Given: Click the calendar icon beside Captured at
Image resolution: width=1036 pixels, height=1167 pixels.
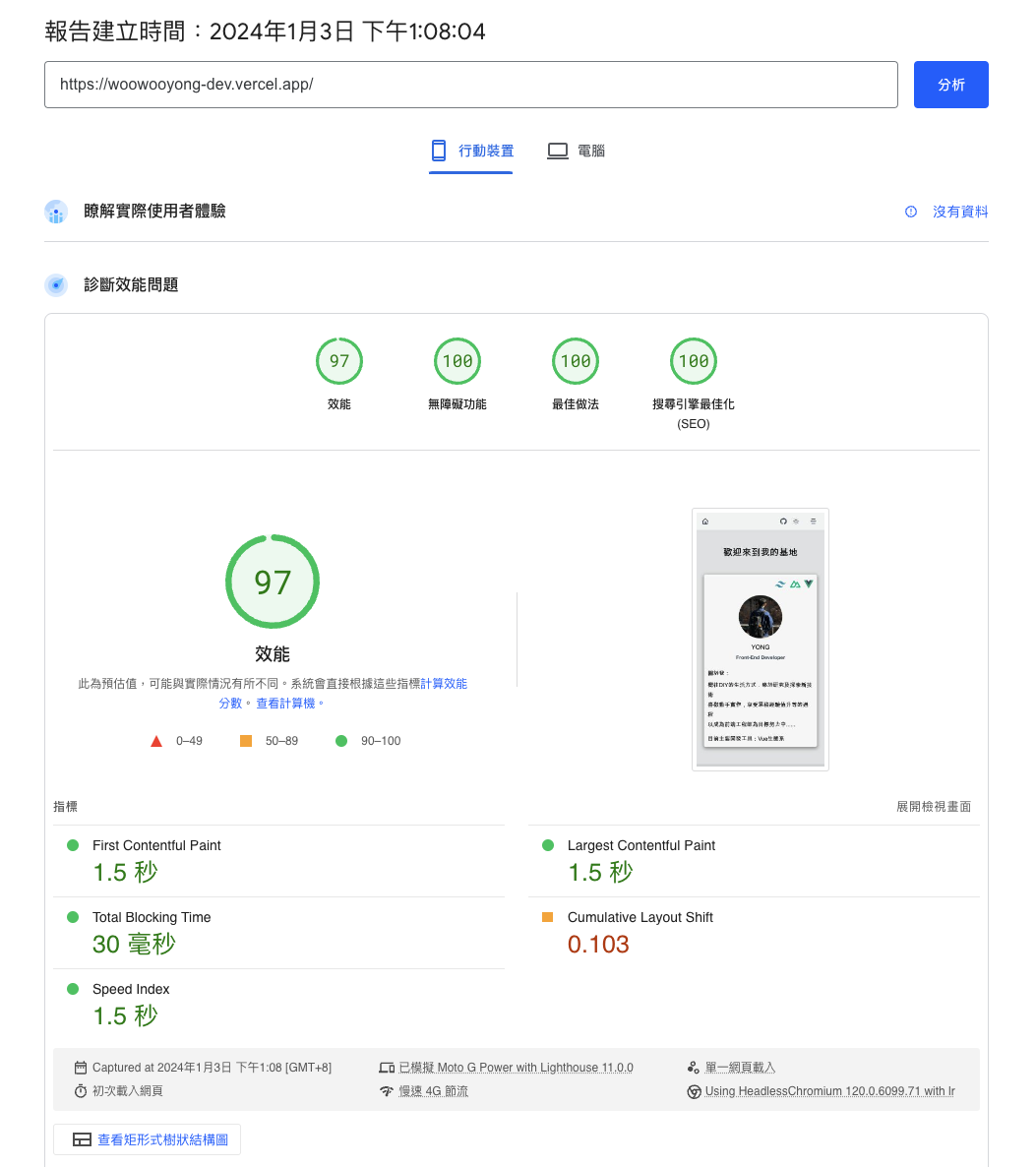Looking at the screenshot, I should click(x=81, y=1068).
